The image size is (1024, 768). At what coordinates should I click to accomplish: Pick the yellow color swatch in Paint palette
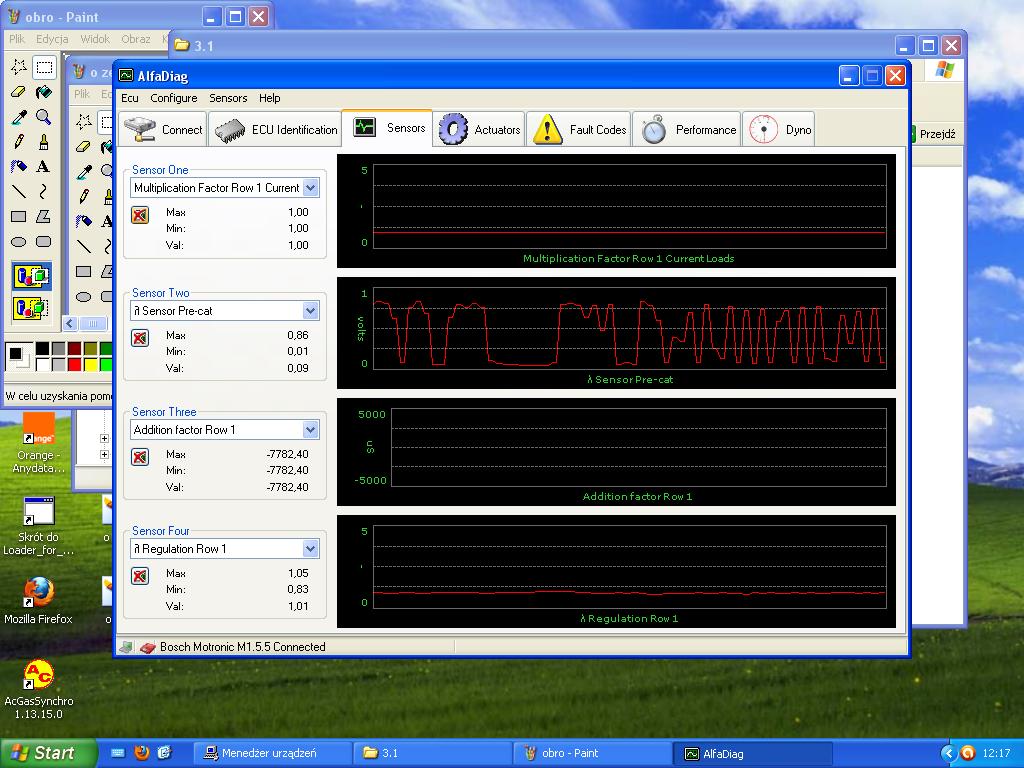(92, 364)
